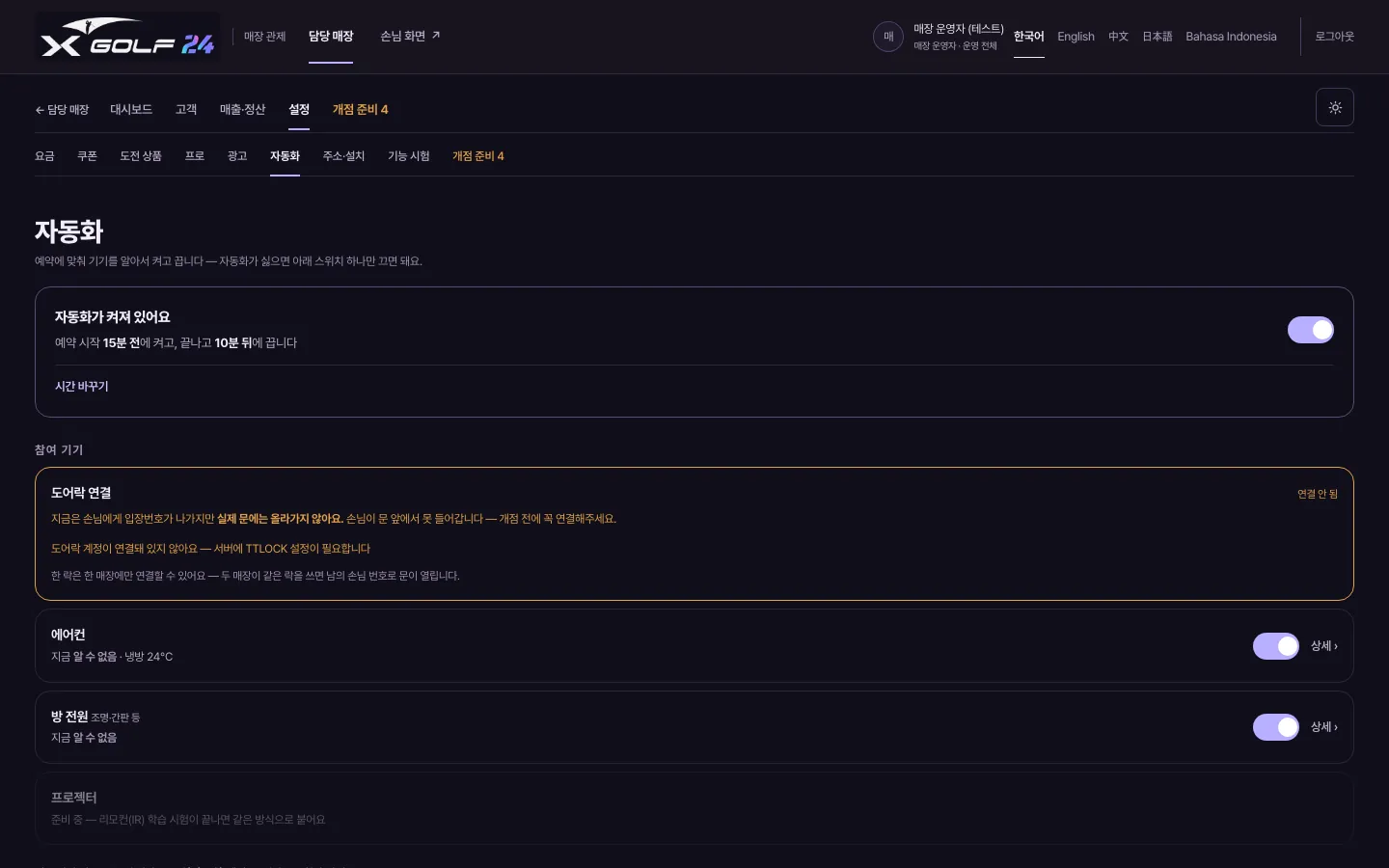Turn off the 자동화 master switch
1389x868 pixels.
click(x=1311, y=330)
